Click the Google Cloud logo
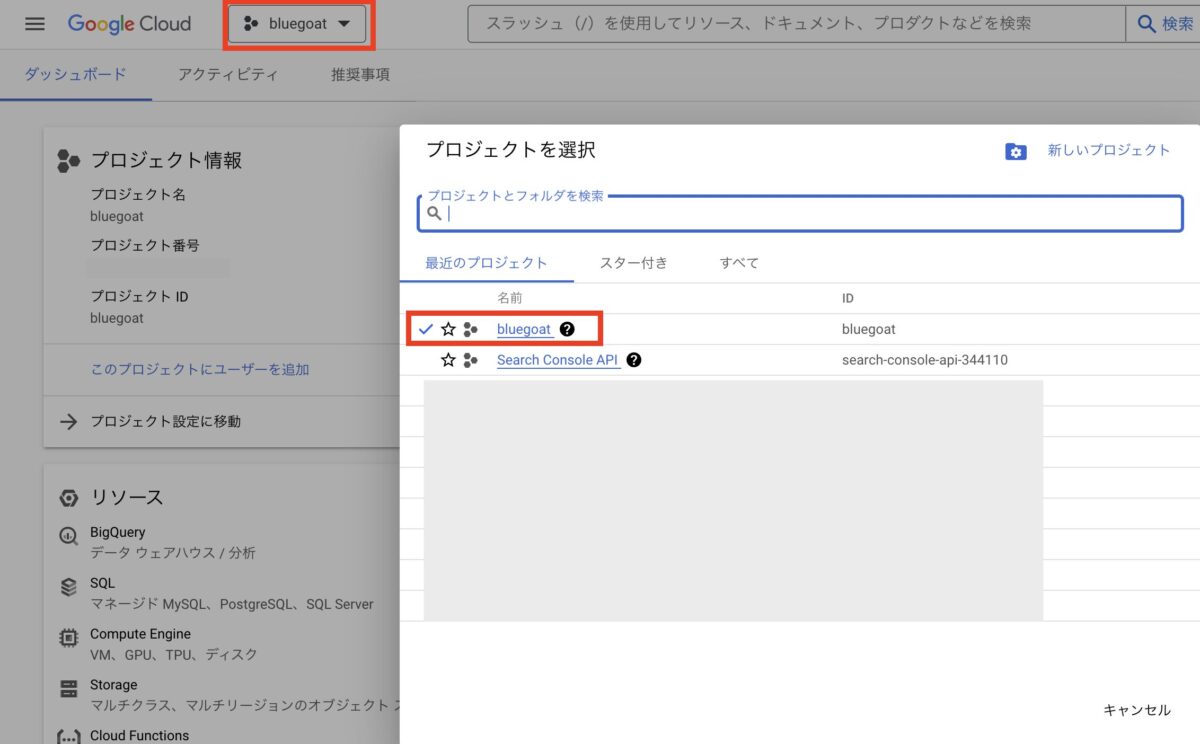 coord(129,24)
